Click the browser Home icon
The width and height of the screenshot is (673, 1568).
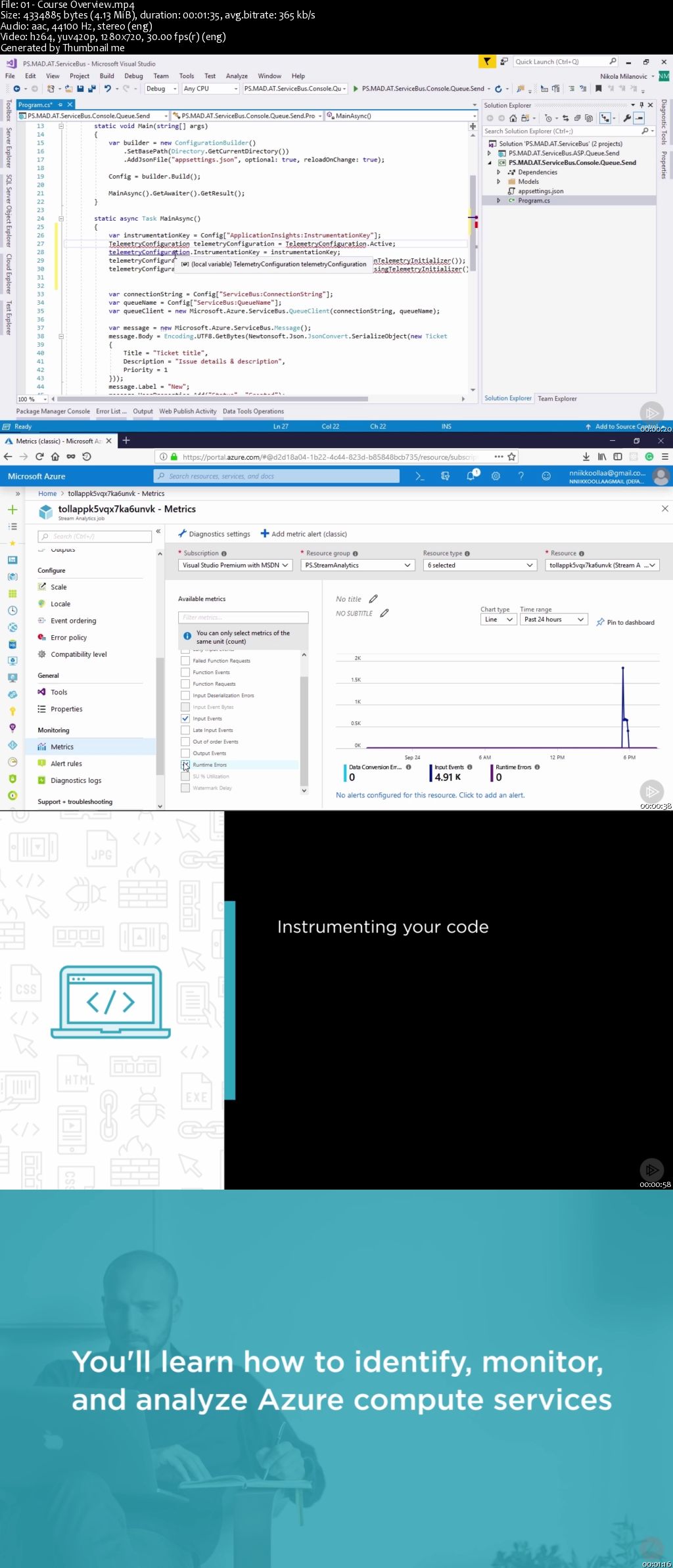coord(55,457)
